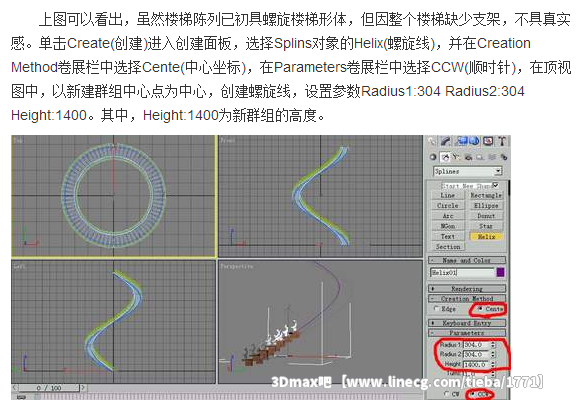
Task: Click the Line spline button
Action: coord(448,195)
